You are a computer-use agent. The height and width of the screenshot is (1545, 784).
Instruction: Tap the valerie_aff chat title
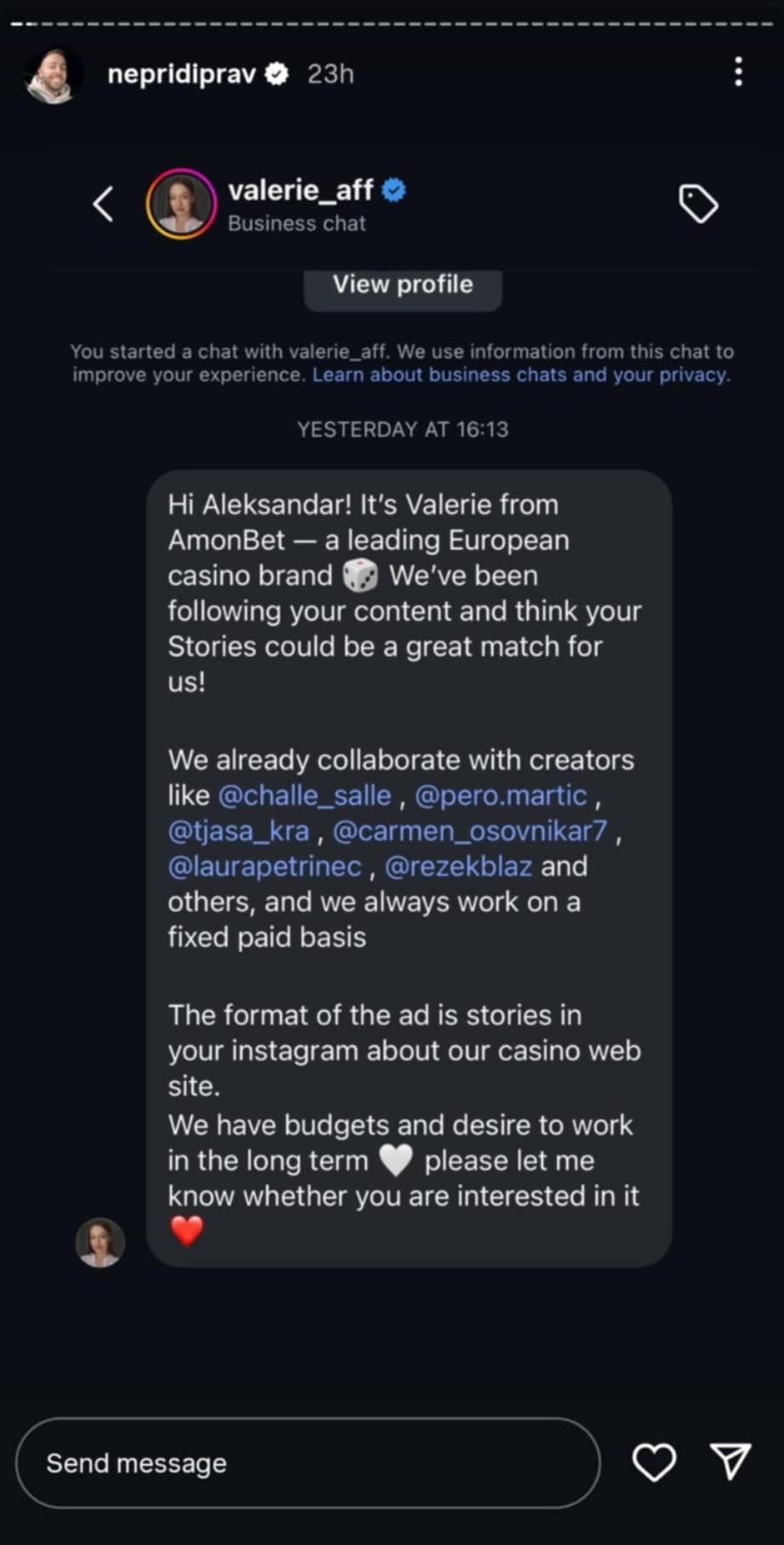tap(300, 191)
